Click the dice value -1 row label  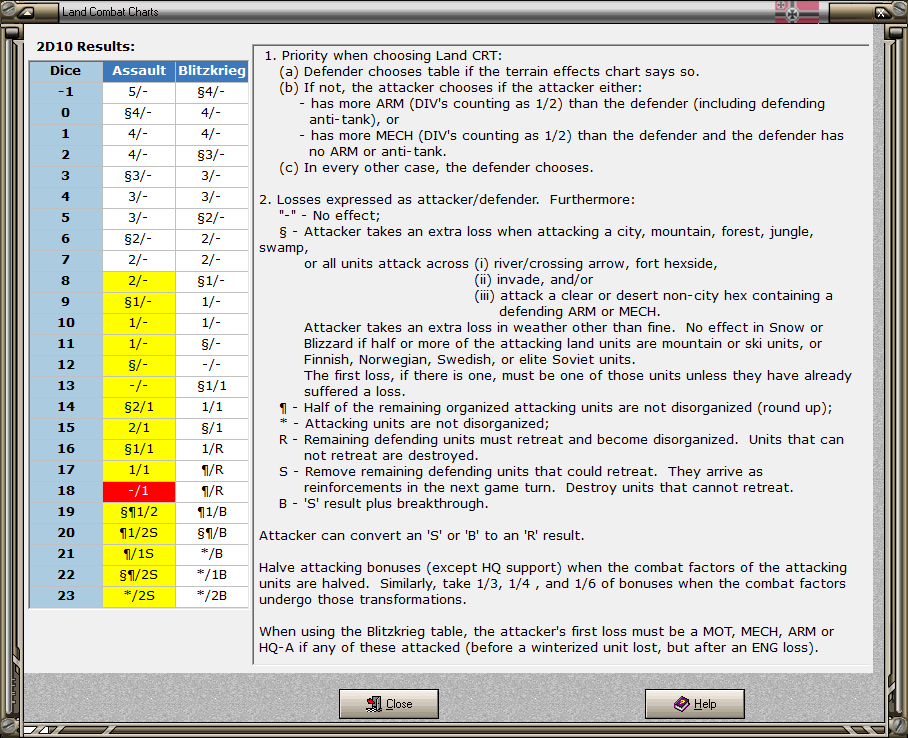coord(65,92)
